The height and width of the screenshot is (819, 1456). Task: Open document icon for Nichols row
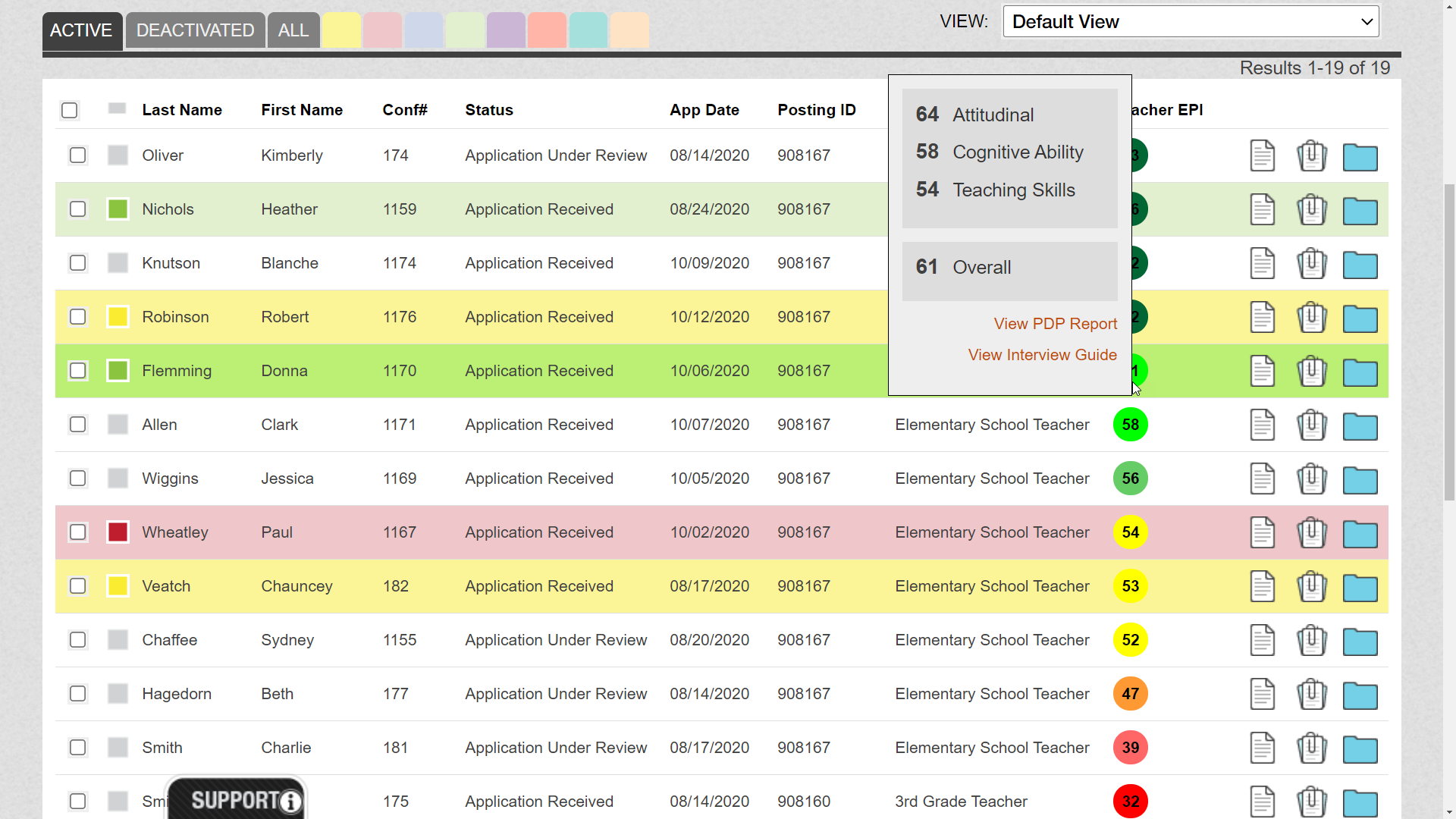[1262, 209]
